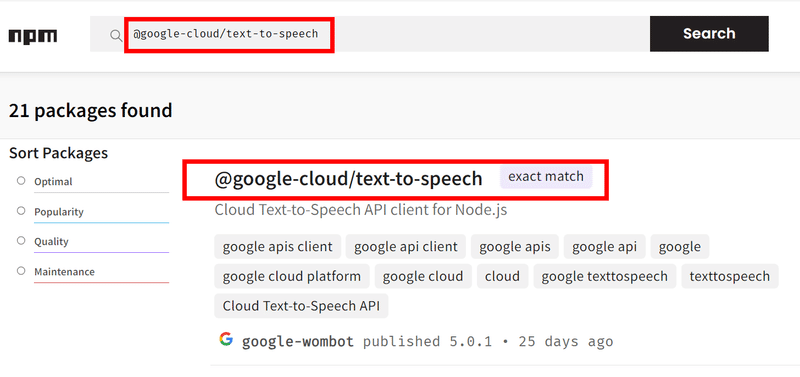Select the Maintenance sort radio button

point(21,270)
